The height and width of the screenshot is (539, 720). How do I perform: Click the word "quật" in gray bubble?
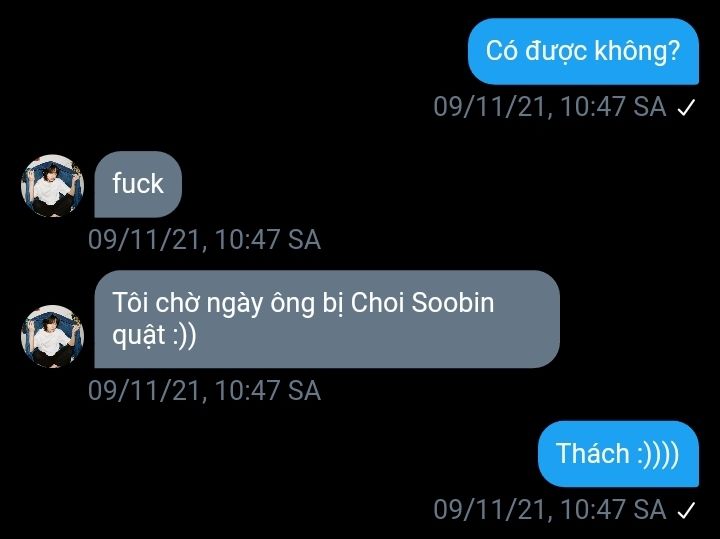click(139, 337)
